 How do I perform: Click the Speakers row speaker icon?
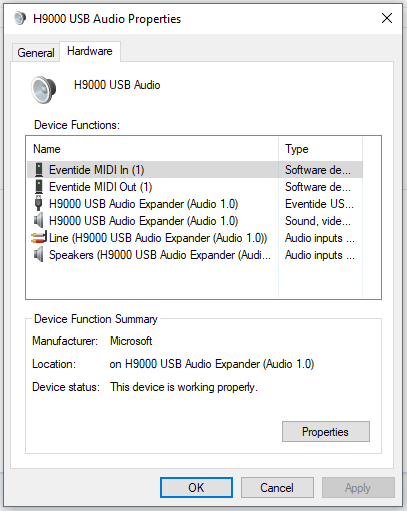pyautogui.click(x=39, y=255)
